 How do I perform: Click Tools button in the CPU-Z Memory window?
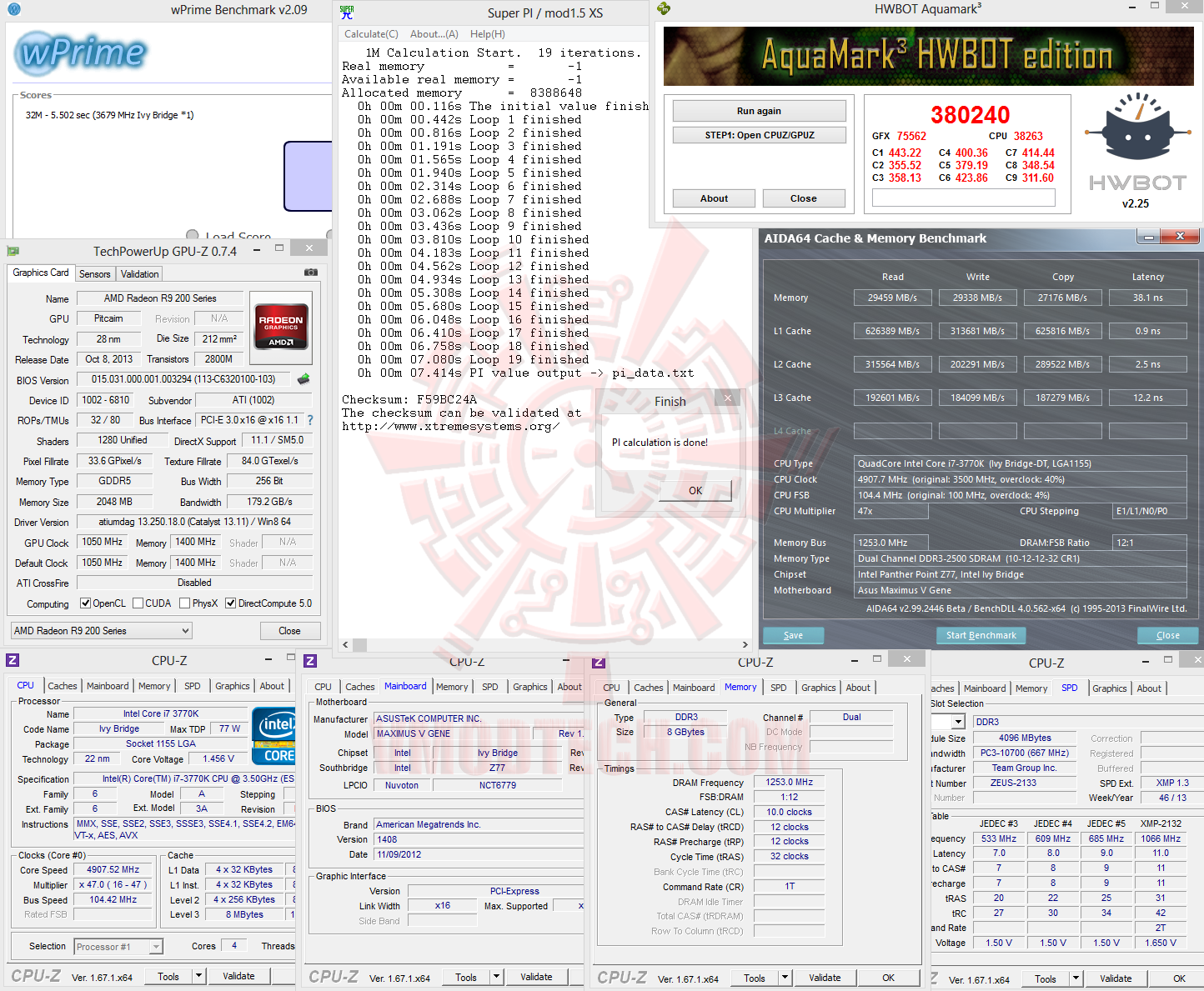pyautogui.click(x=755, y=978)
